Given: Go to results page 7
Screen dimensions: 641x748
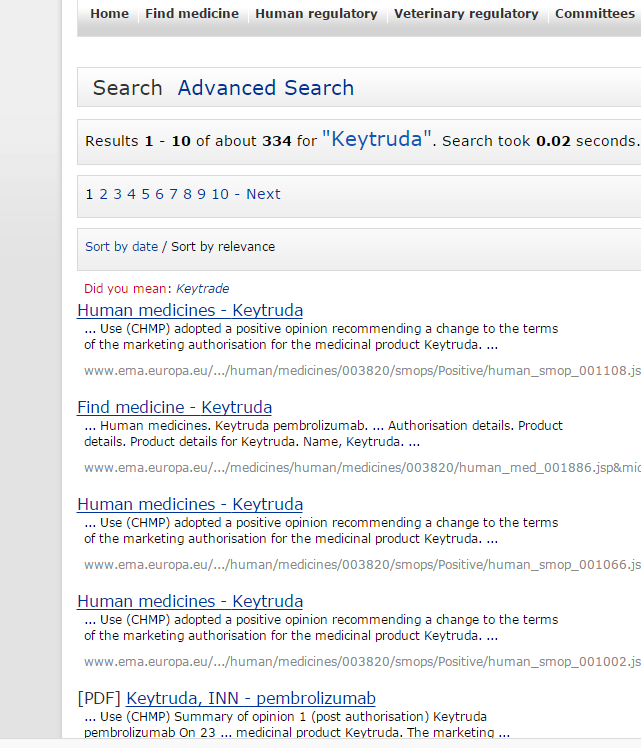Looking at the screenshot, I should tap(173, 194).
